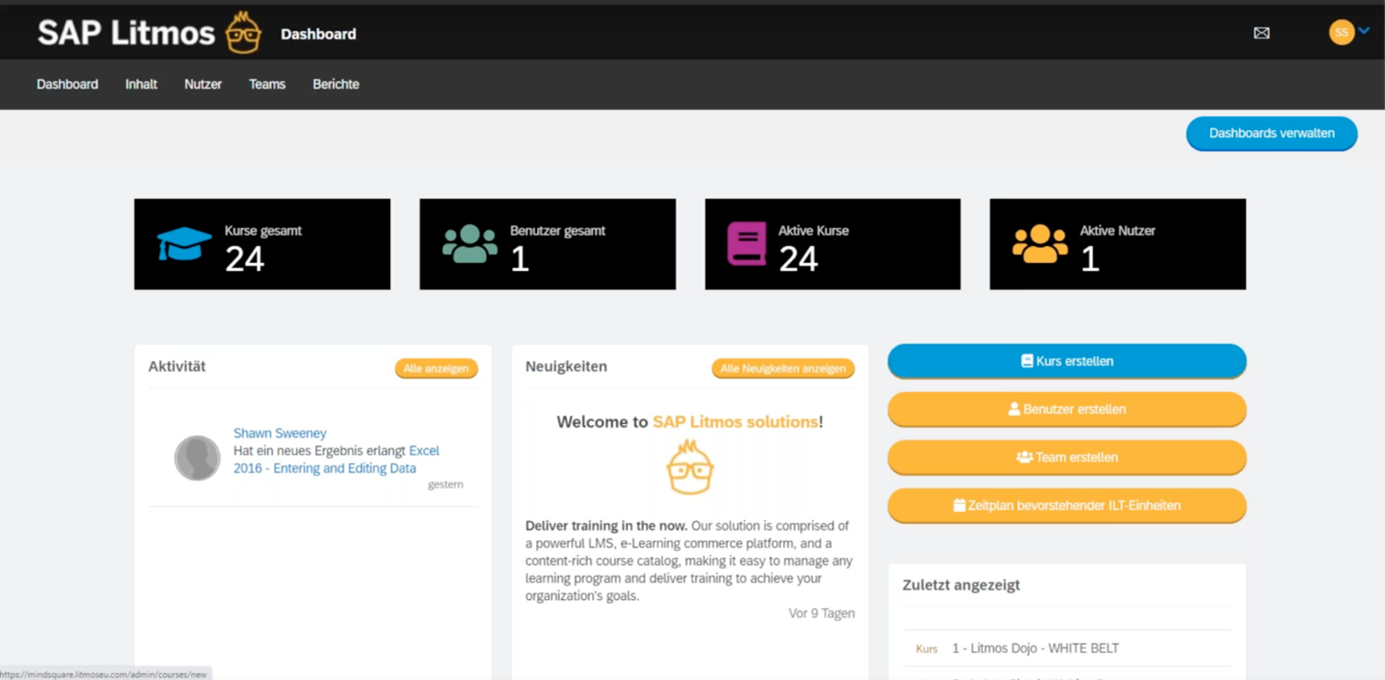Click the Vor 9 Tagen timestamp
The width and height of the screenshot is (1385, 680).
click(821, 613)
